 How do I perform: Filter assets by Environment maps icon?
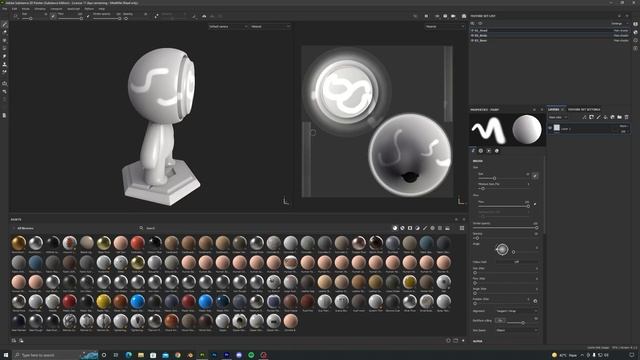(447, 228)
